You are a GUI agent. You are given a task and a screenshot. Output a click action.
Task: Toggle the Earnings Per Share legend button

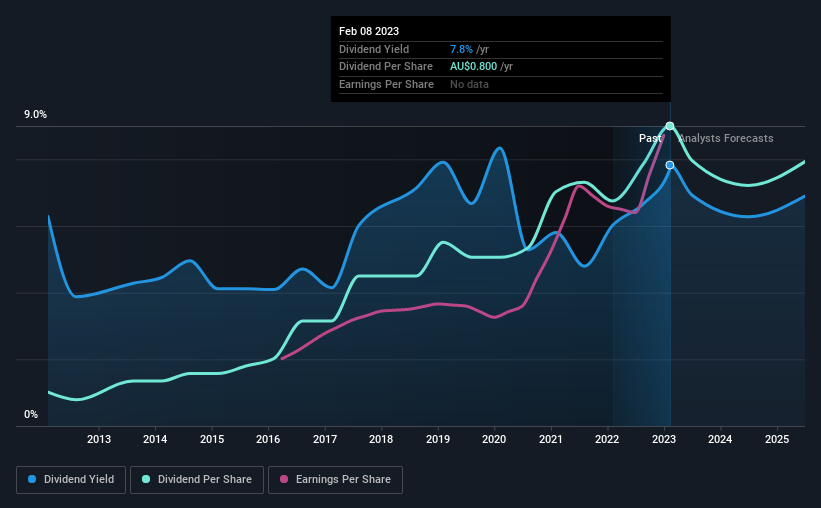[x=335, y=480]
